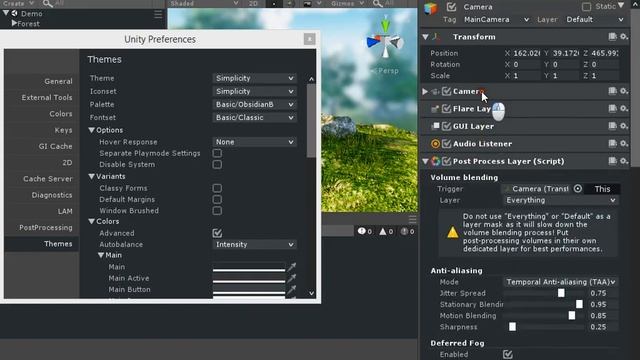Click the Main color swatch
The image size is (640, 360).
coord(249,267)
